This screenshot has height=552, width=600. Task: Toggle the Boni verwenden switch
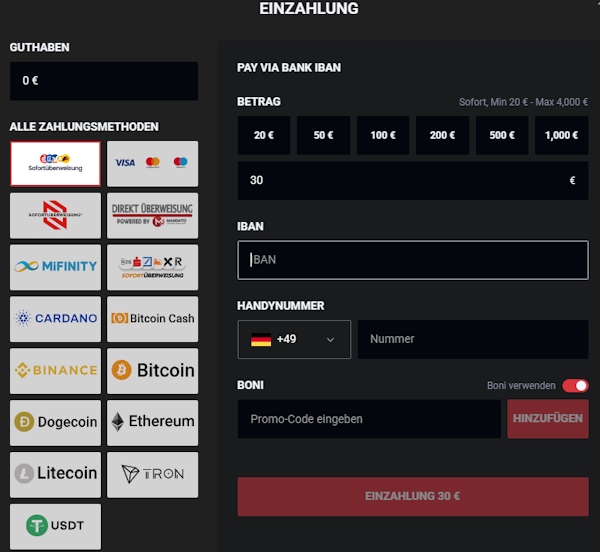tap(575, 386)
